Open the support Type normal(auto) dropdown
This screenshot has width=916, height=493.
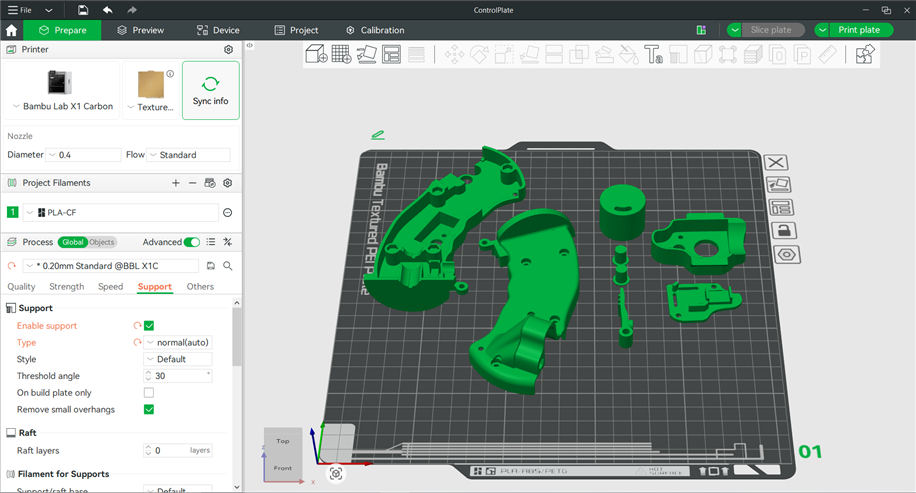point(178,342)
